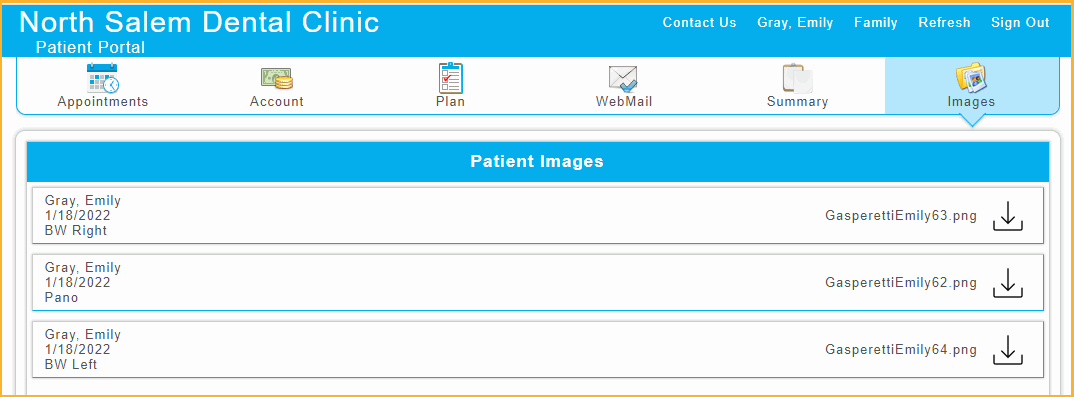Switch to the Appointments tab label

(x=103, y=102)
